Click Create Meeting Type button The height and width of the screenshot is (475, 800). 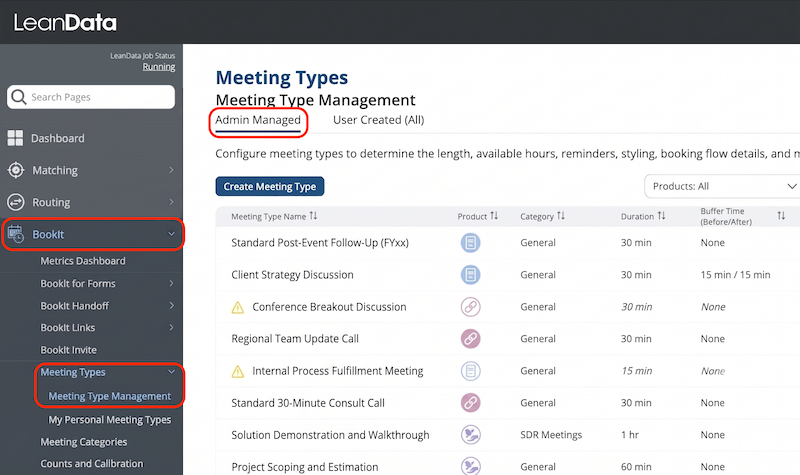pyautogui.click(x=269, y=186)
